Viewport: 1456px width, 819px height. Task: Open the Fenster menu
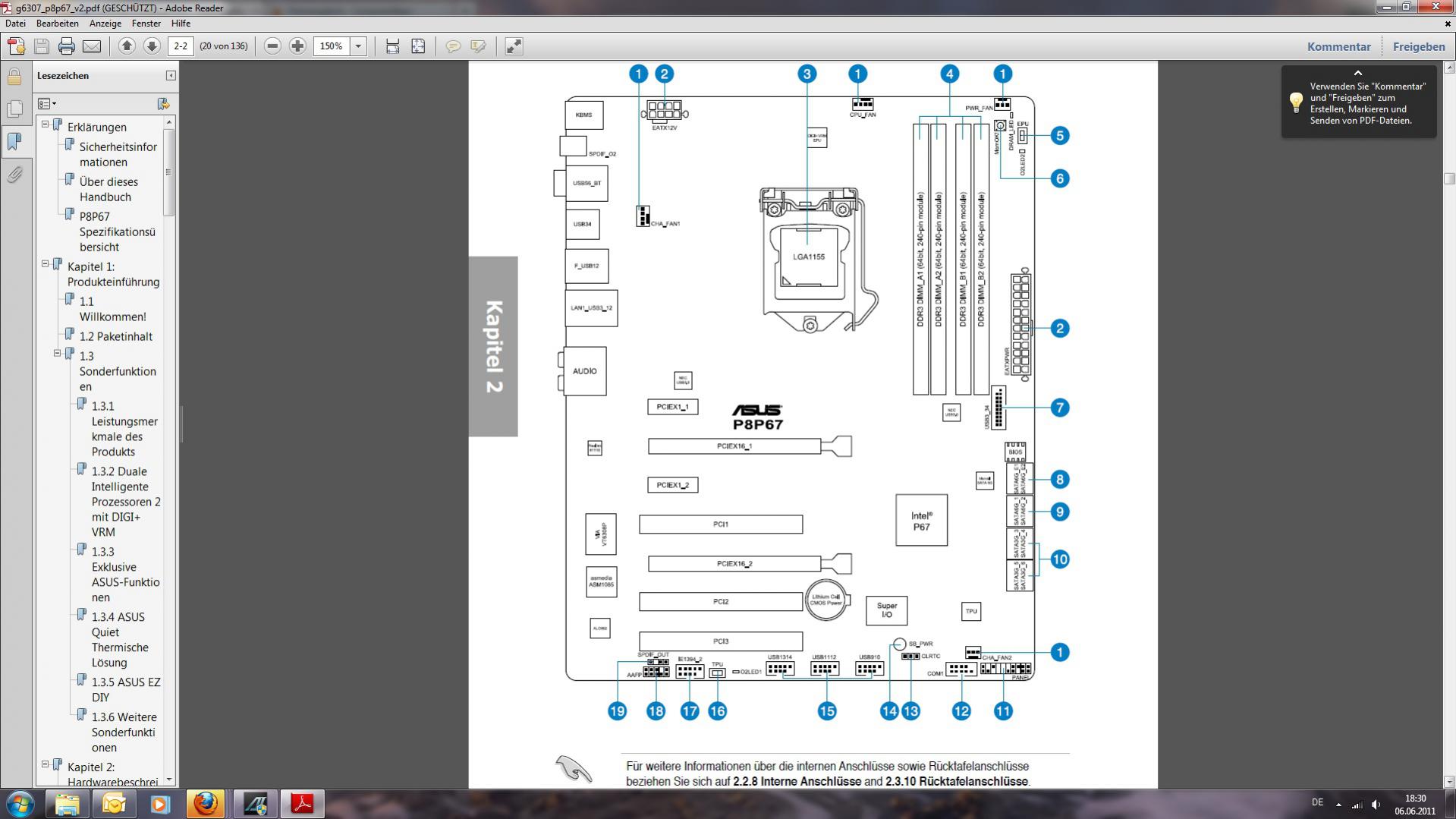(x=146, y=24)
